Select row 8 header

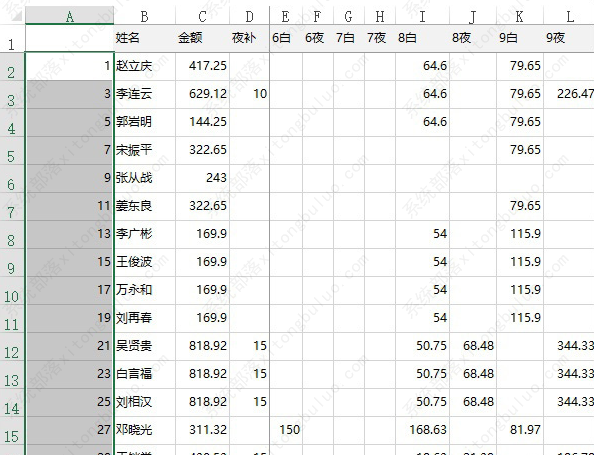pos(11,235)
